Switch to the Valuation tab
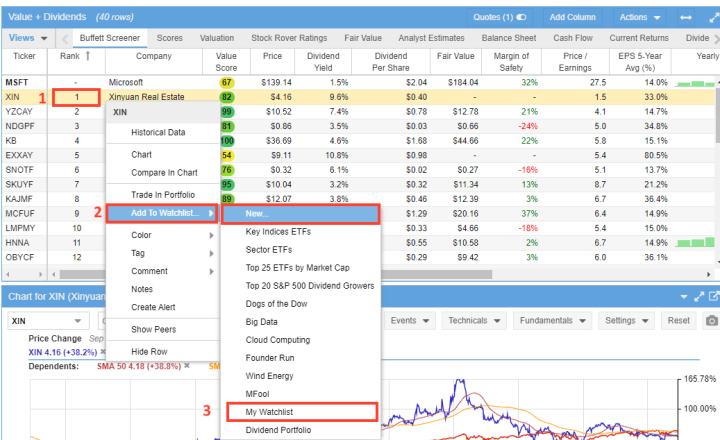 (217, 38)
